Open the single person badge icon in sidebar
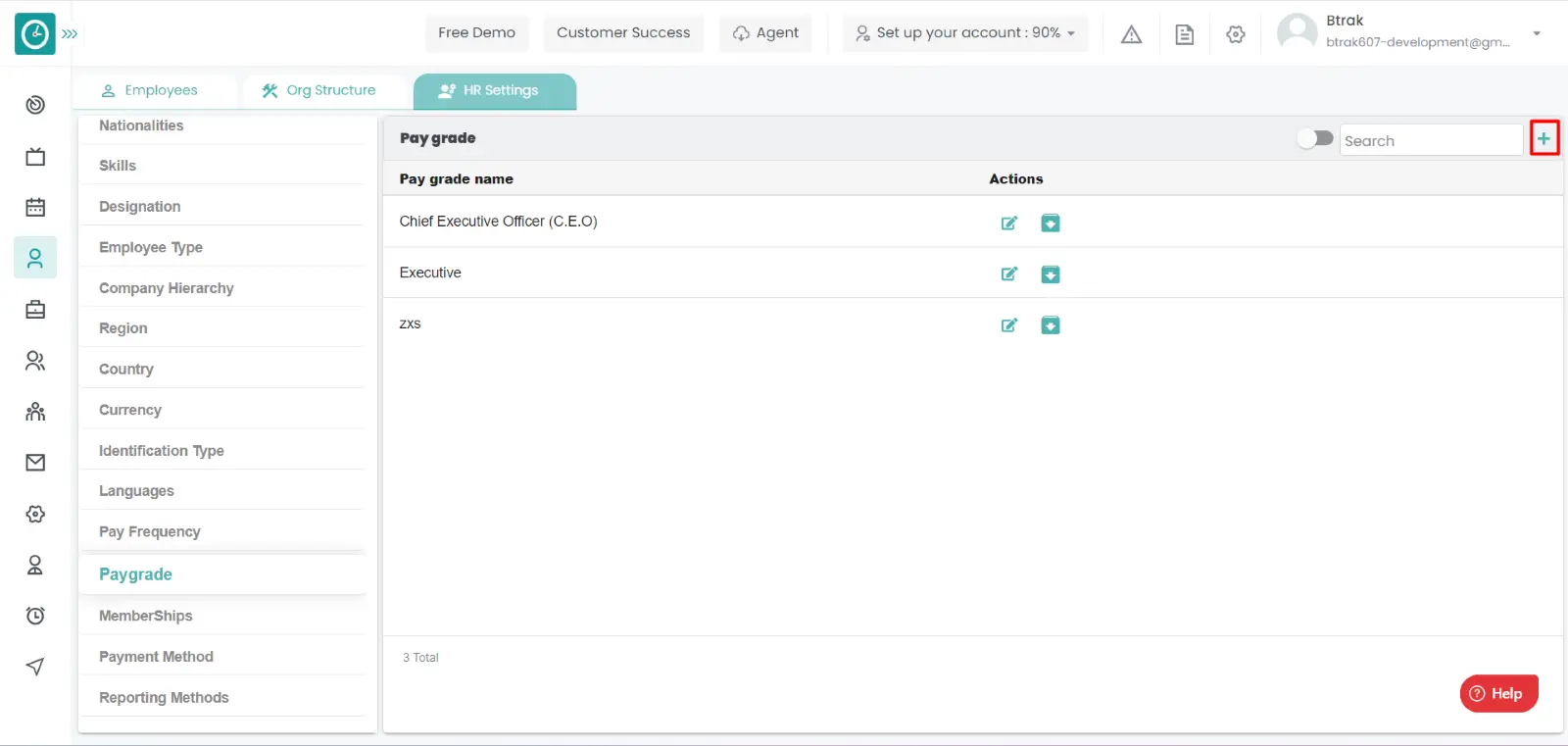The height and width of the screenshot is (746, 1568). (35, 565)
